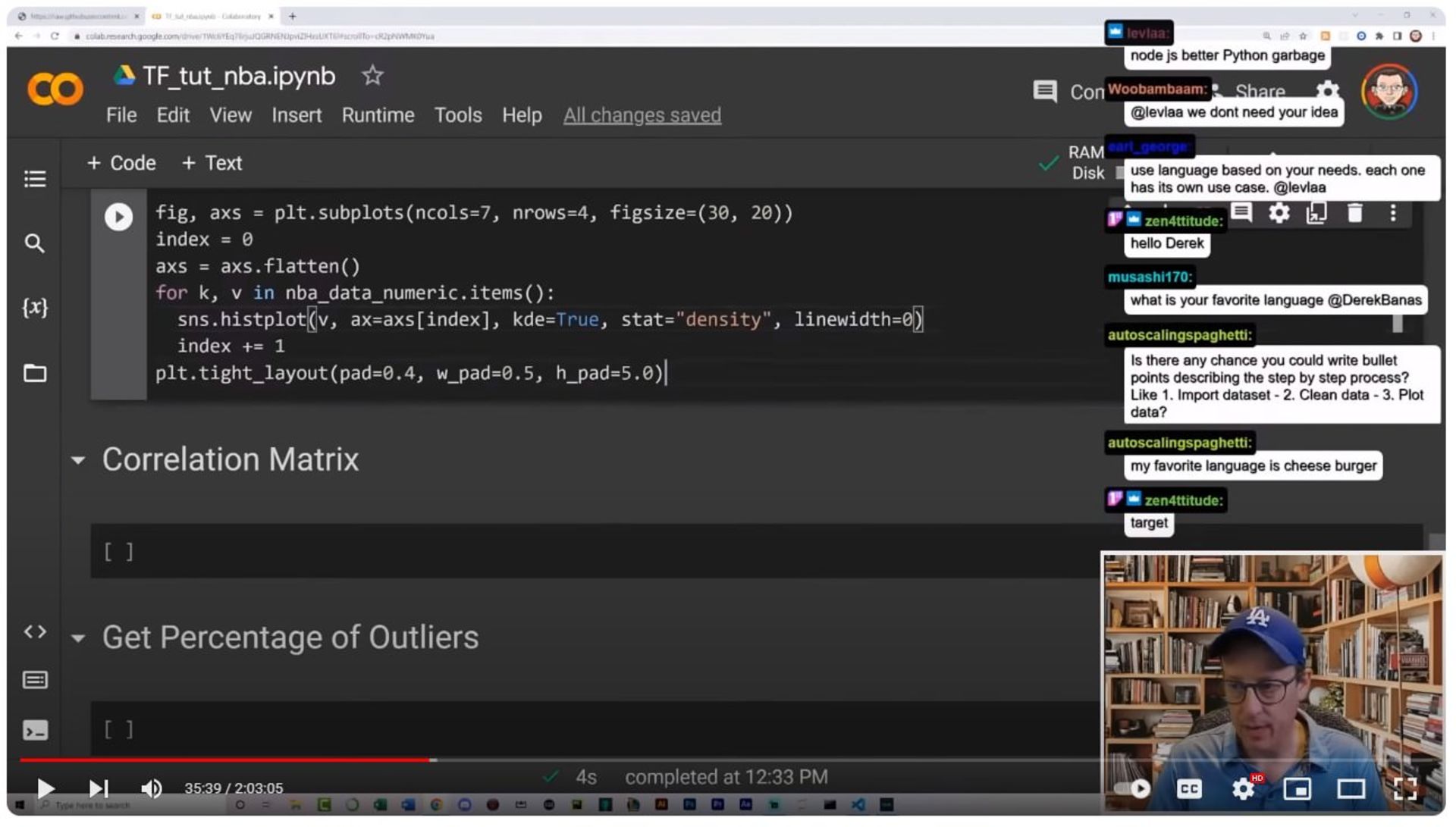Click the notebook vertical scrollbar
This screenshot has width=1456, height=827.
point(1436,541)
